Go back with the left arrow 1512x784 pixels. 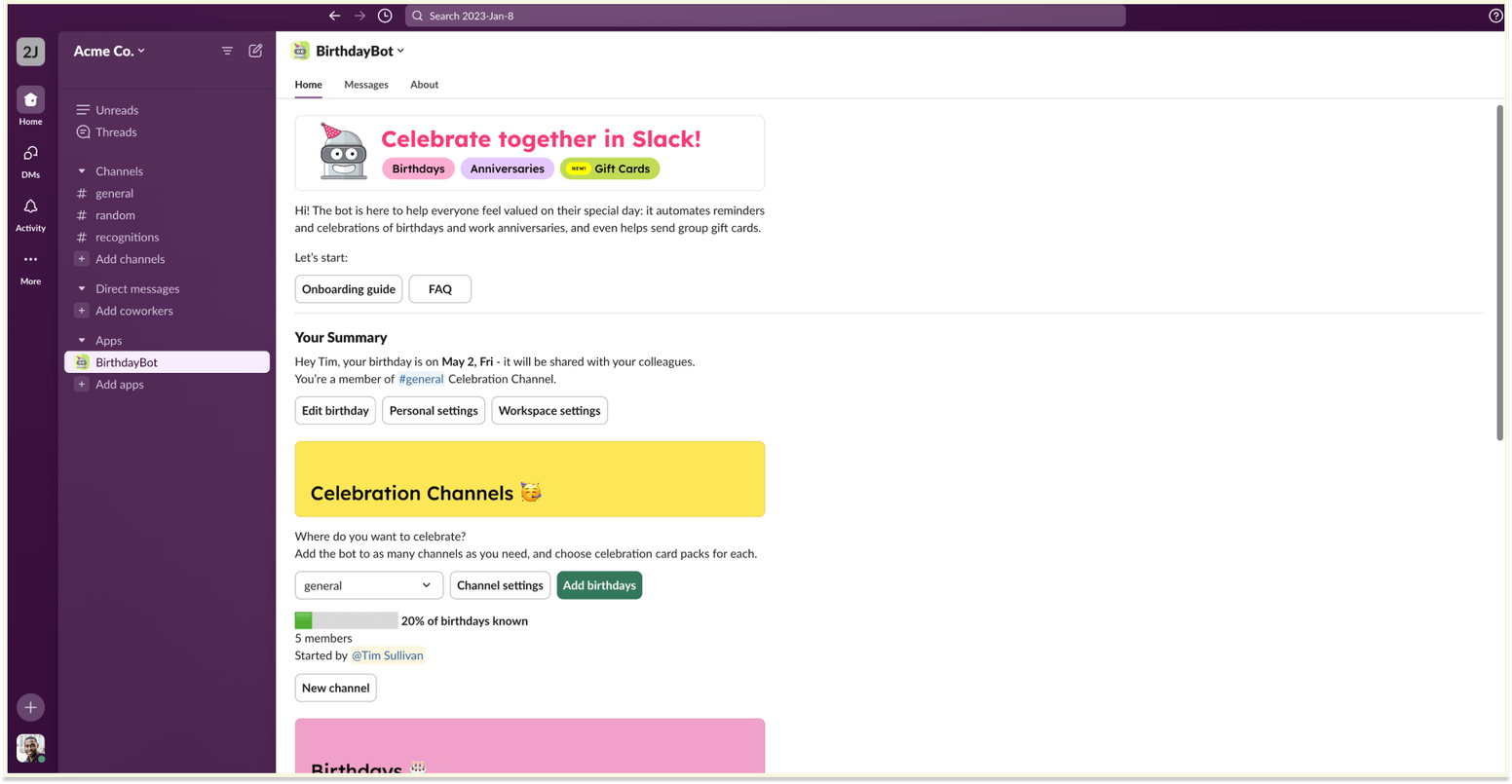pyautogui.click(x=334, y=16)
